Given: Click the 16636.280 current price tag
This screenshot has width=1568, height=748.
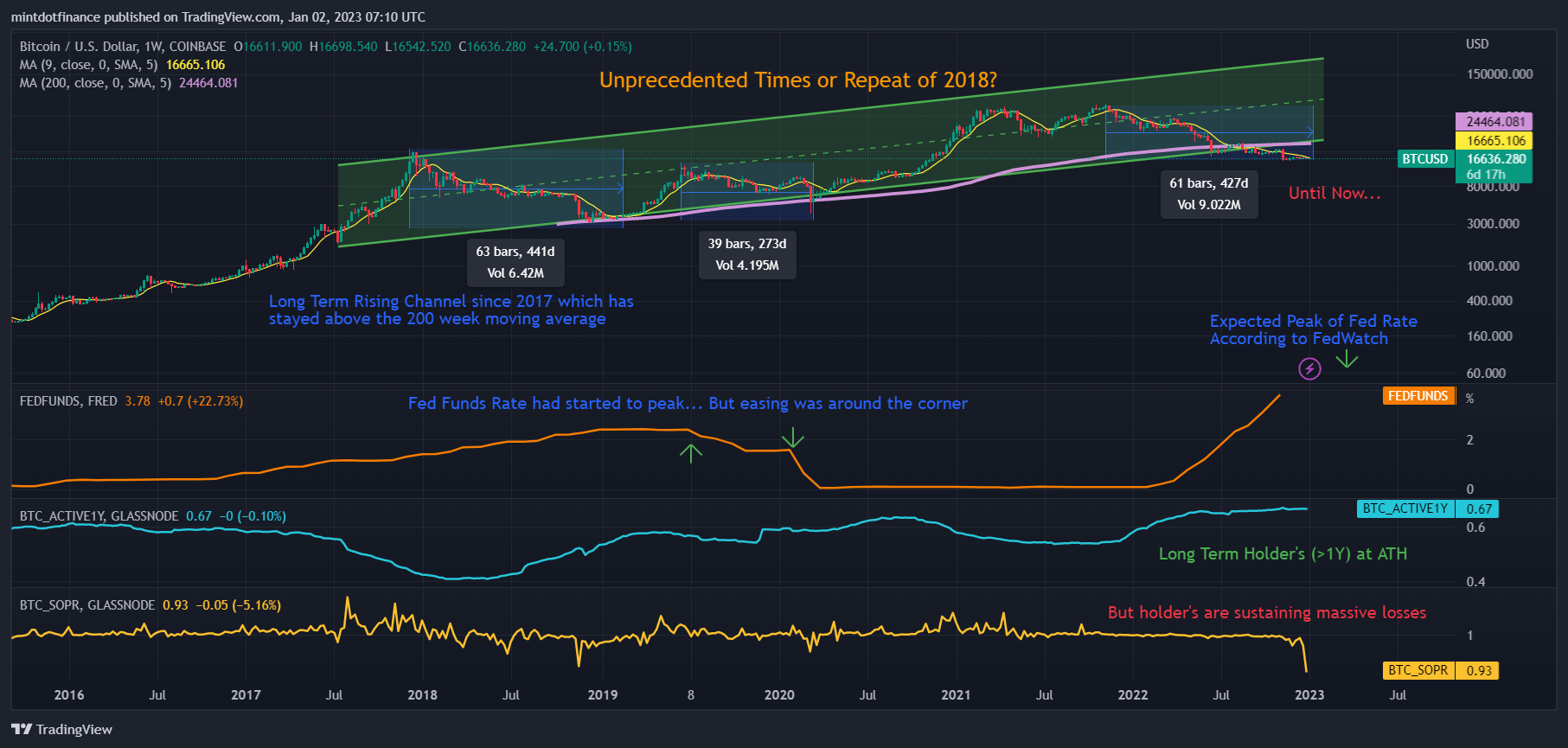Looking at the screenshot, I should [x=1494, y=159].
